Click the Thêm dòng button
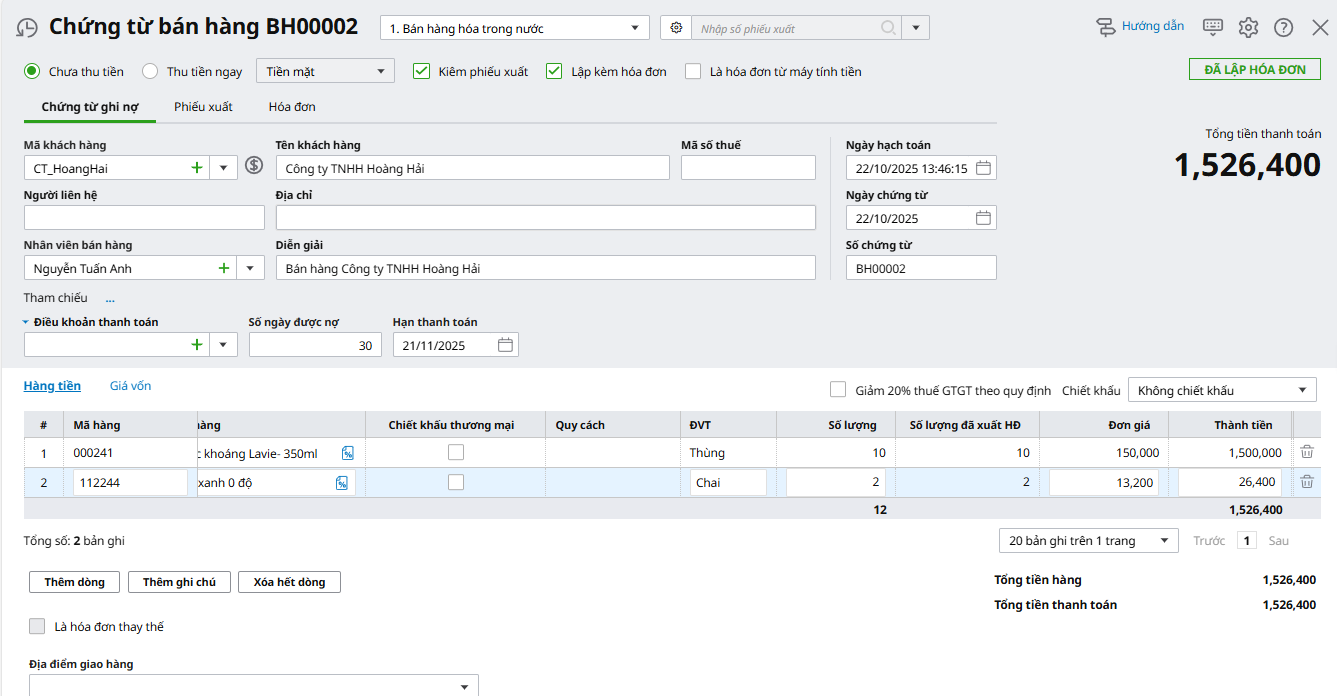This screenshot has height=696, width=1337. click(74, 582)
